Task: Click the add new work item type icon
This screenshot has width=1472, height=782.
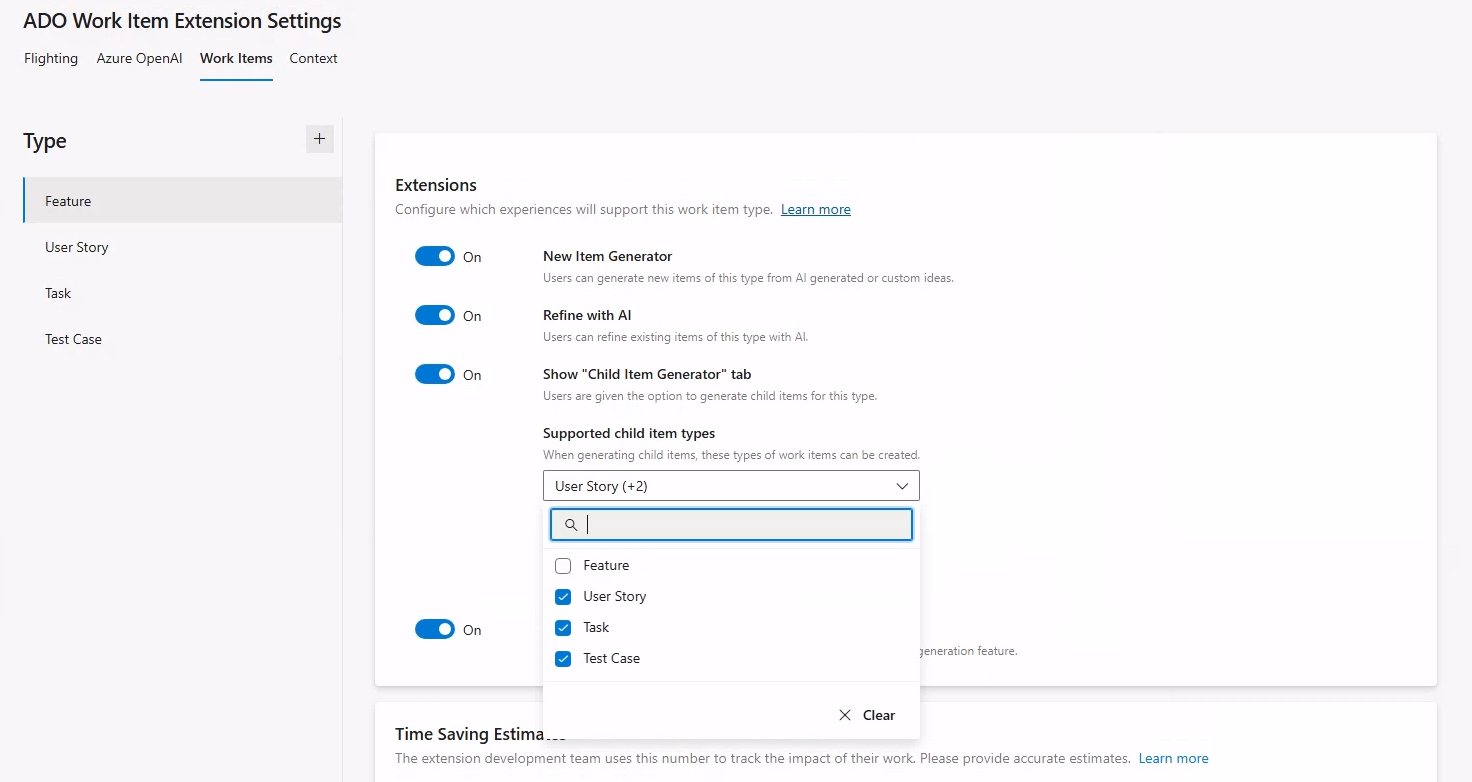Action: click(319, 139)
